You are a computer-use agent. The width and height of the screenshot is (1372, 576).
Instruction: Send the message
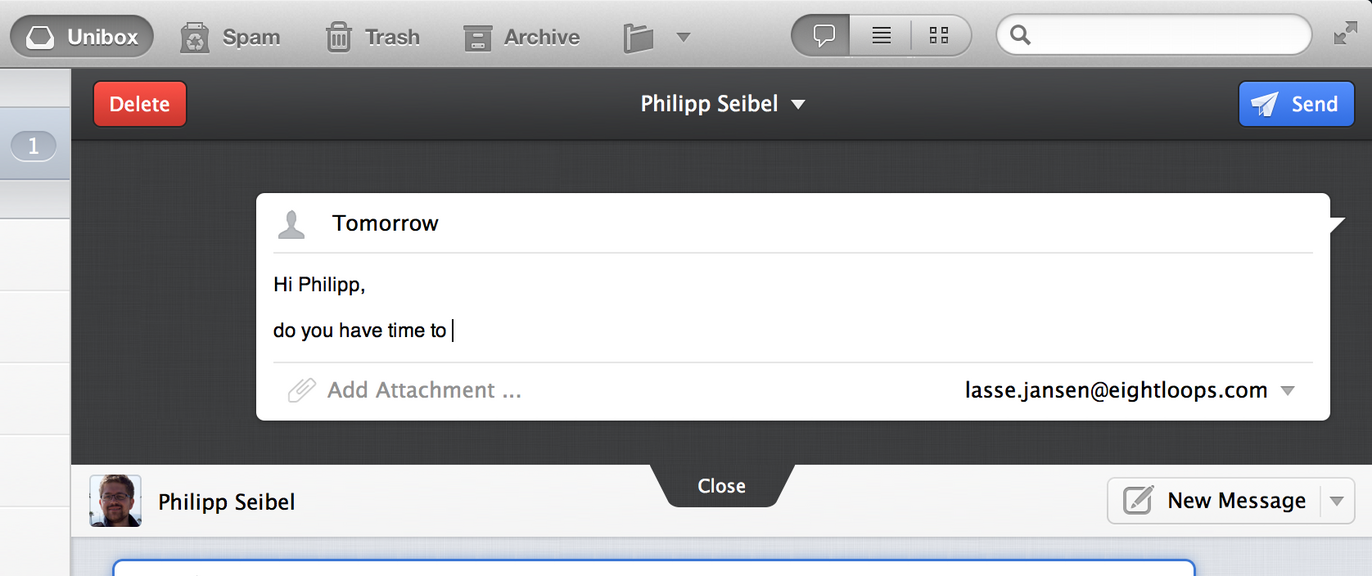(1296, 104)
